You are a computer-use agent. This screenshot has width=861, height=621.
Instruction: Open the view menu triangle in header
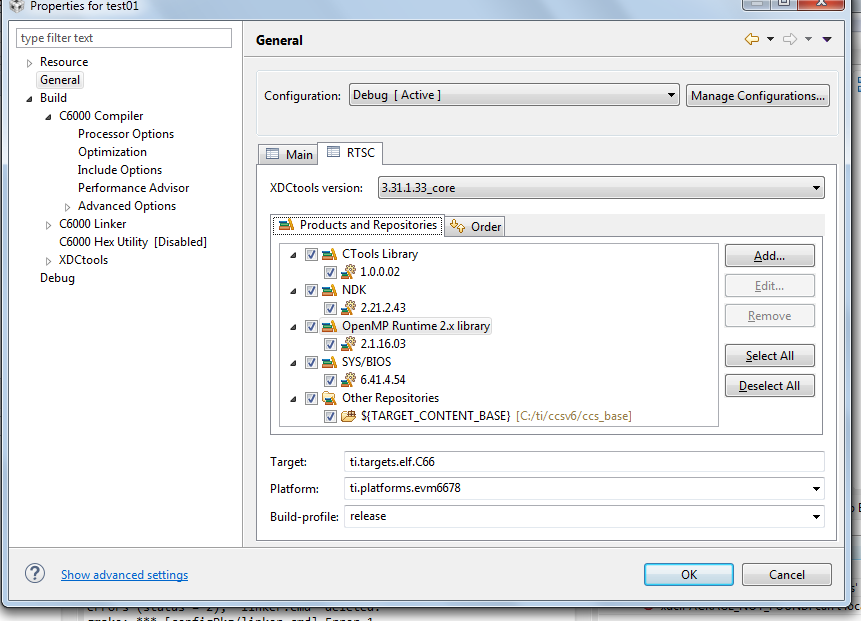tap(827, 39)
